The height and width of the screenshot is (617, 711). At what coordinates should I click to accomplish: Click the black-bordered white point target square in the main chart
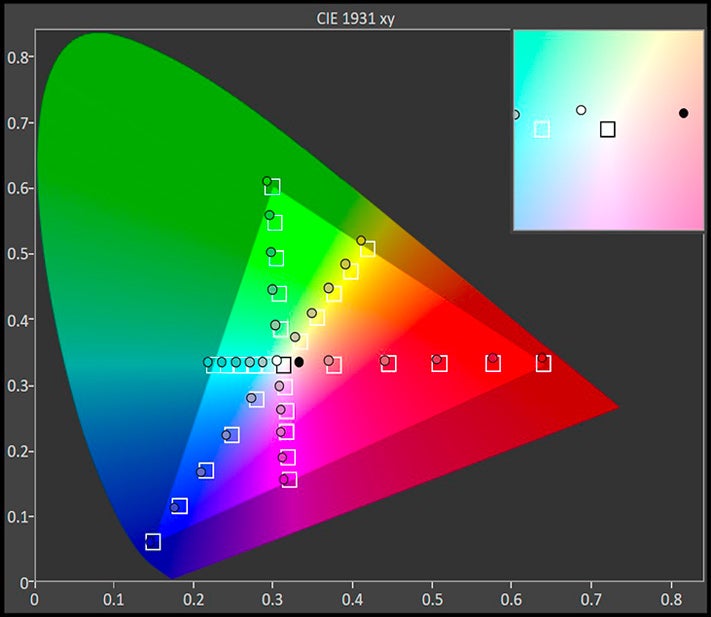[284, 365]
